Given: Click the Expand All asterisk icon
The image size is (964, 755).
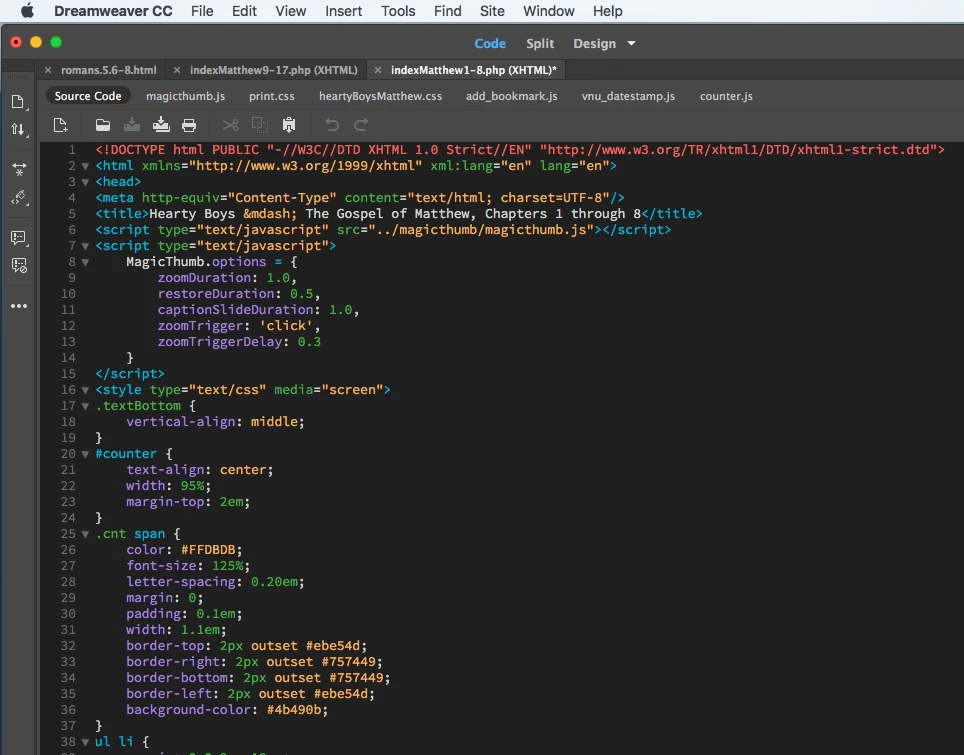Looking at the screenshot, I should point(19,169).
